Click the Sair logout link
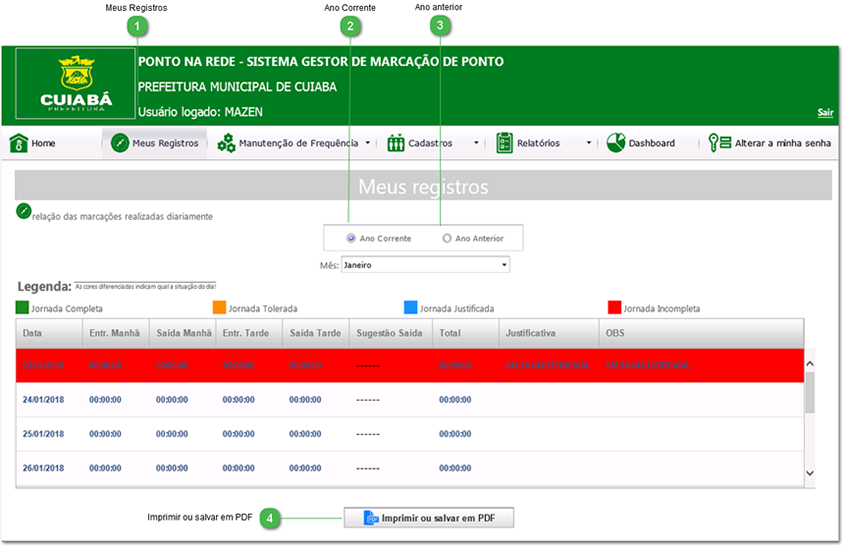This screenshot has height=548, width=848. (x=825, y=113)
